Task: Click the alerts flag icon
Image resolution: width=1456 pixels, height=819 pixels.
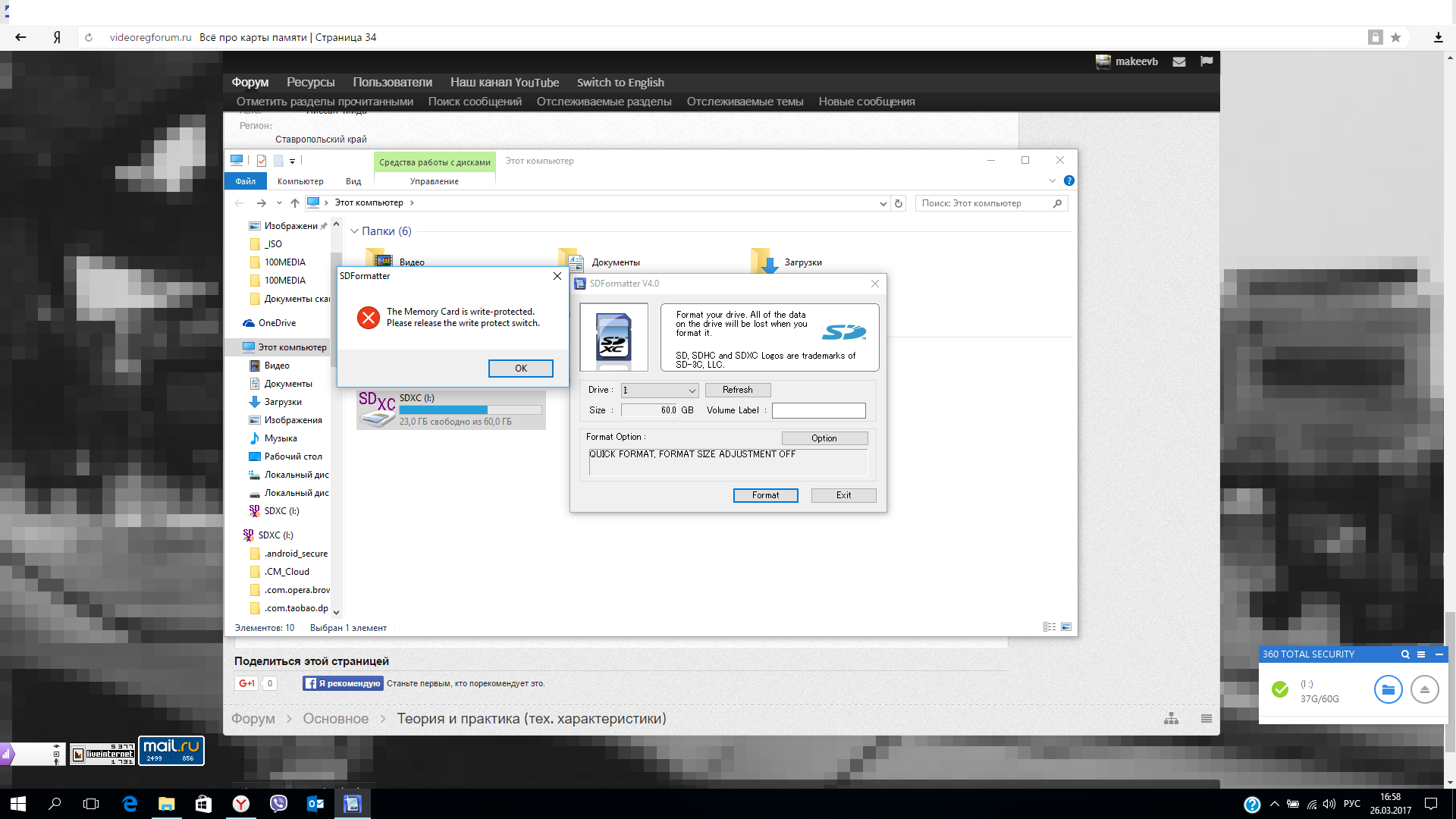Action: click(x=1207, y=61)
